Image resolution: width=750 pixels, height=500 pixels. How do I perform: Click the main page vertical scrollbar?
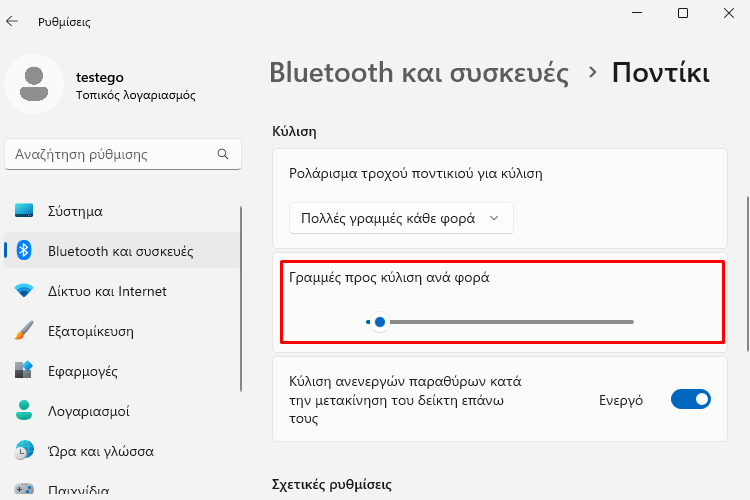pos(748,274)
